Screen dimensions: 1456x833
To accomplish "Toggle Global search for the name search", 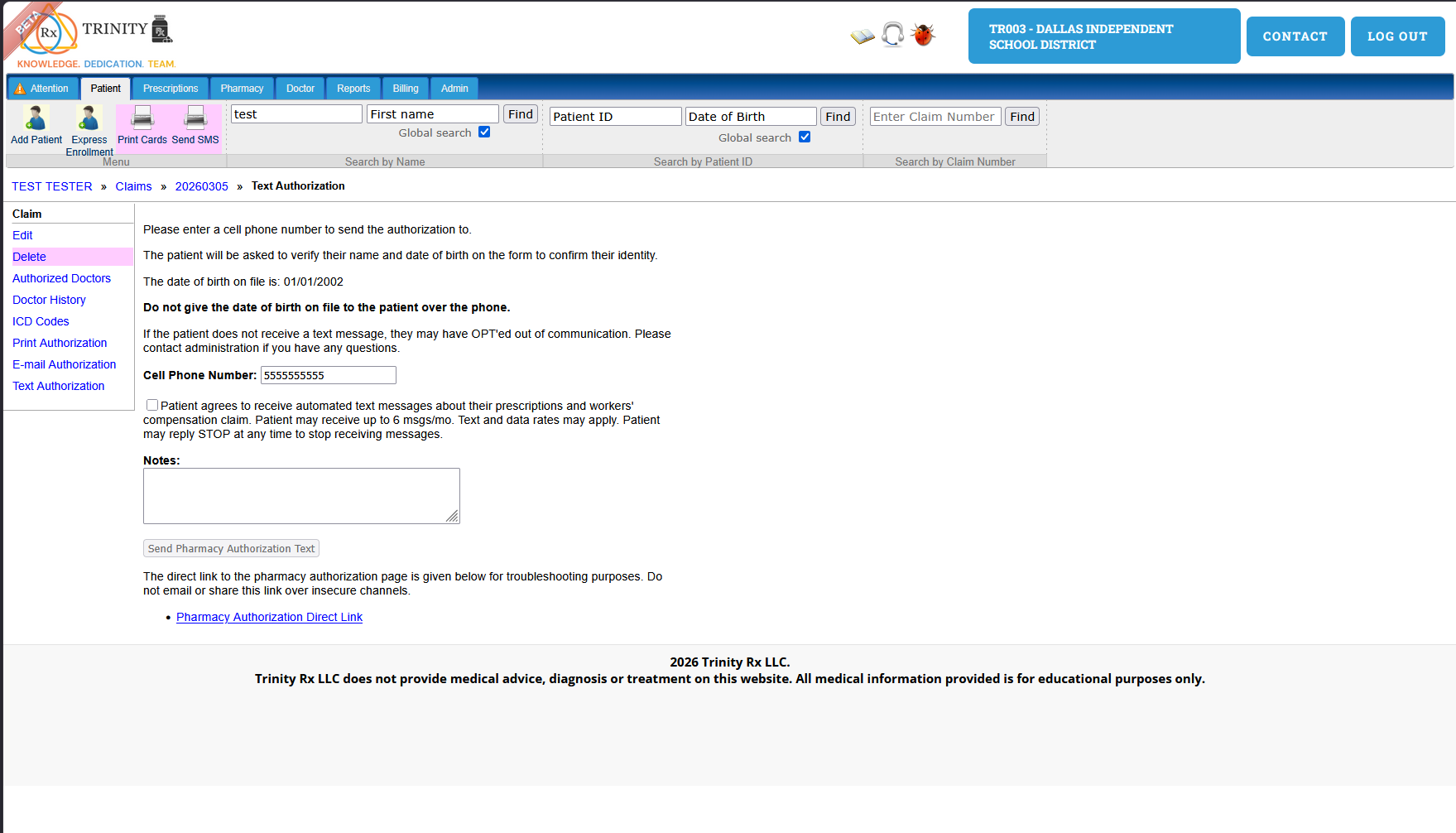I will 484,132.
